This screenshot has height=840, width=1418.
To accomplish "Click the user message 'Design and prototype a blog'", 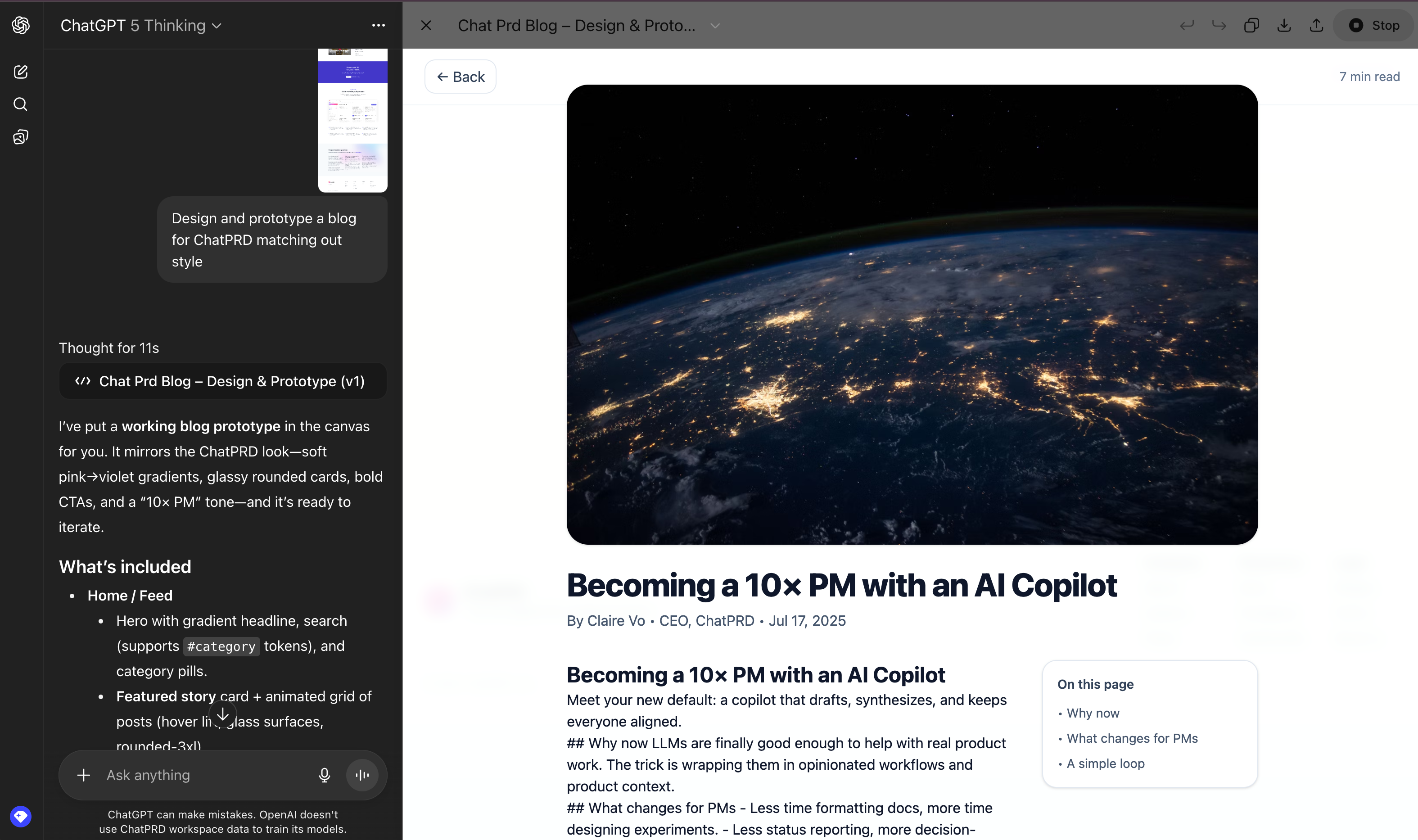I will click(x=272, y=239).
